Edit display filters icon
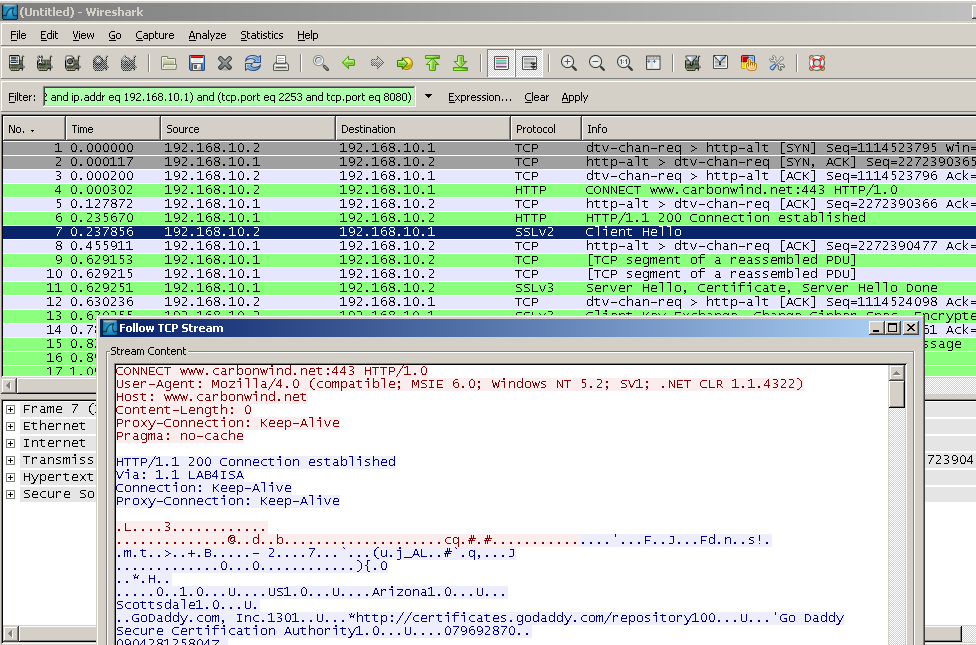976x645 pixels. (x=720, y=63)
